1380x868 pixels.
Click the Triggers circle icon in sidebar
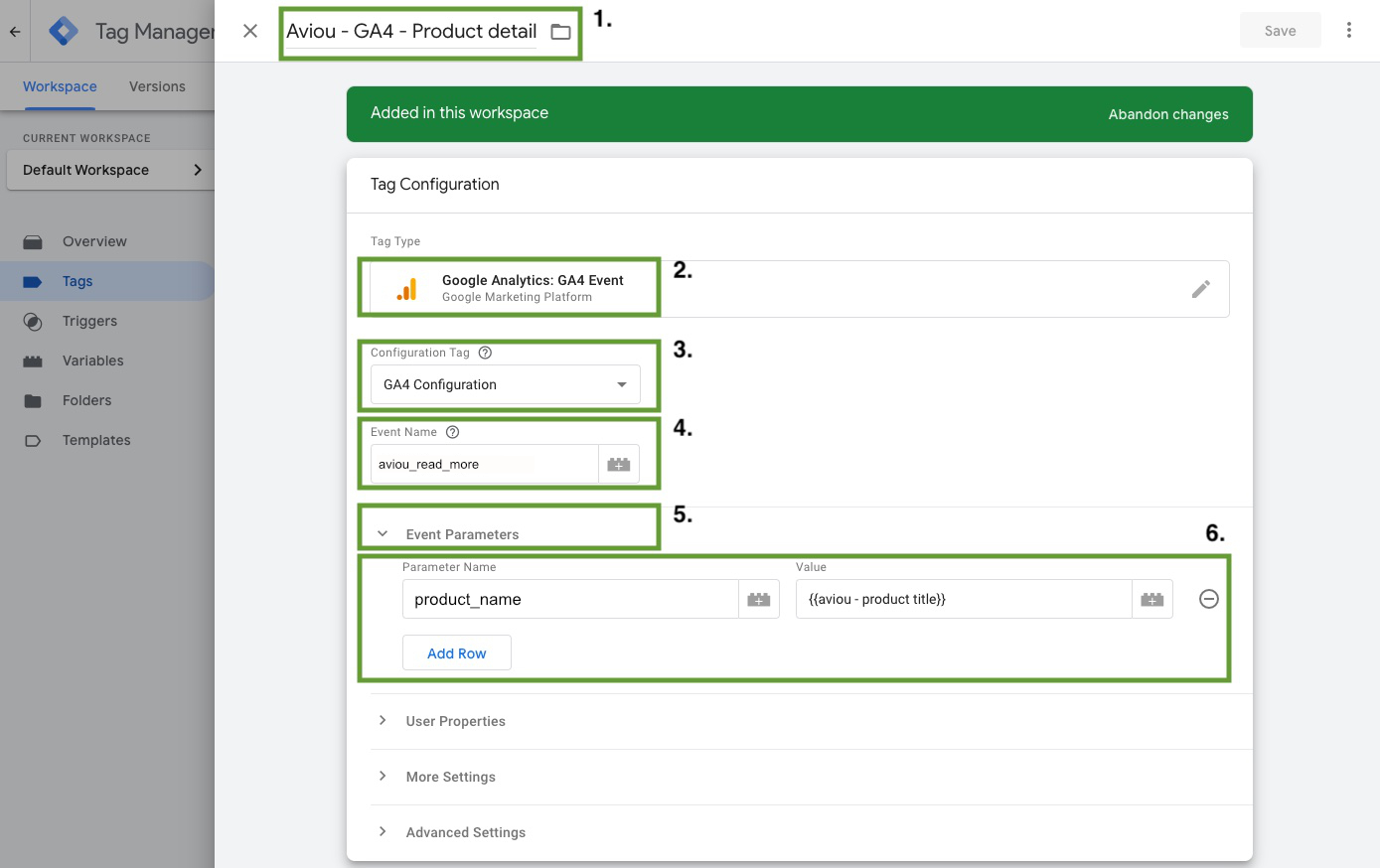click(x=33, y=321)
